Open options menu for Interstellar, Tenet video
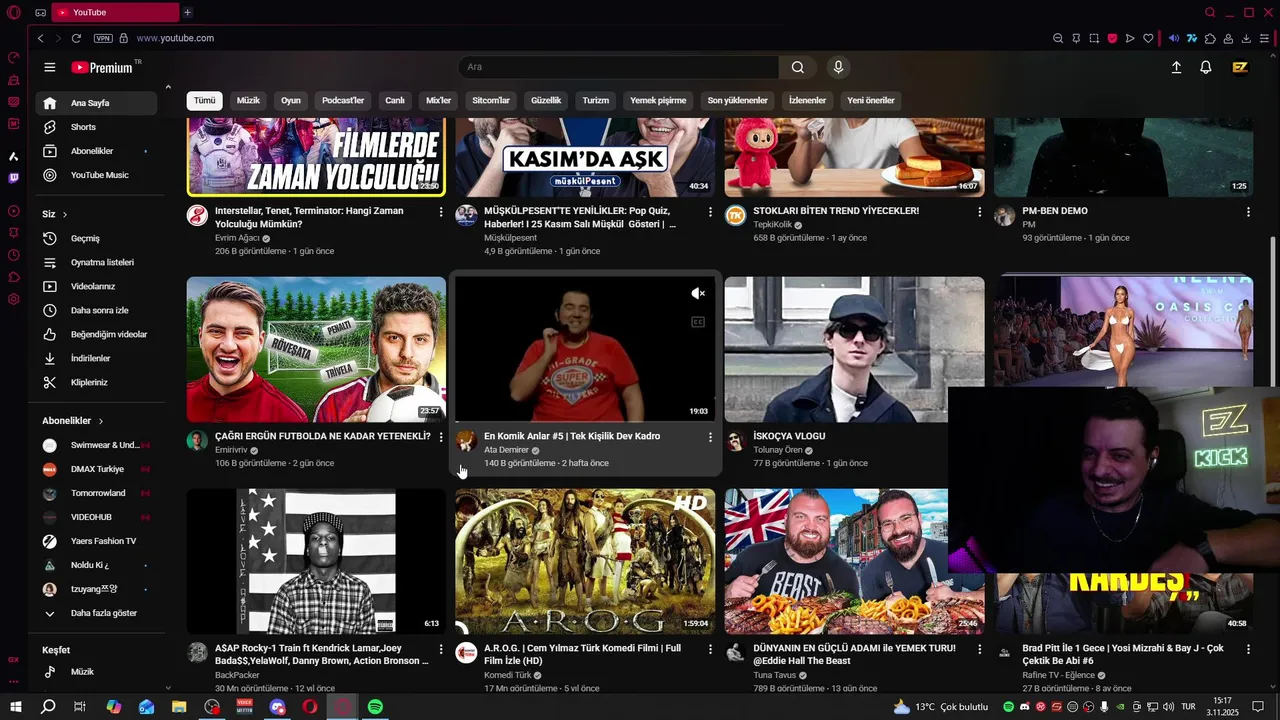The height and width of the screenshot is (720, 1280). point(441,212)
